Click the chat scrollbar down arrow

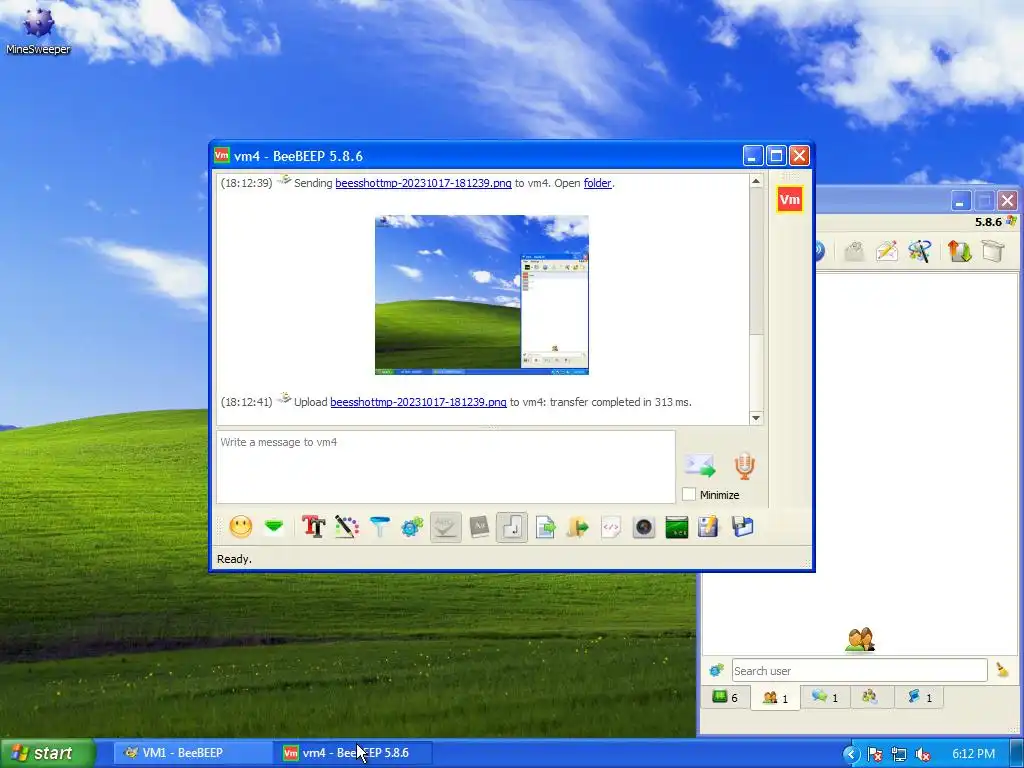756,417
